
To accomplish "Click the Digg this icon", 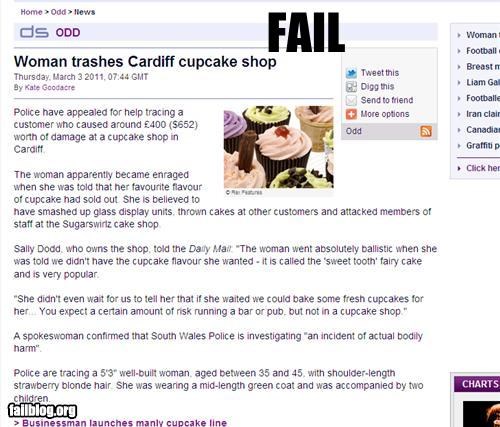I will point(351,87).
